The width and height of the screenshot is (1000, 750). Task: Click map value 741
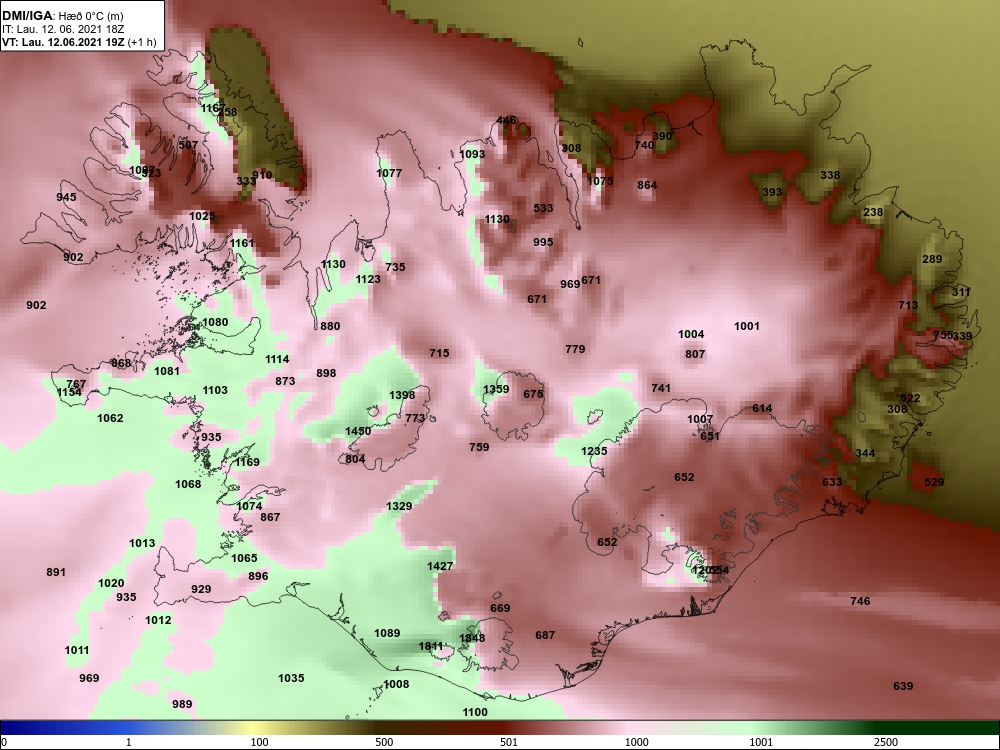661,388
